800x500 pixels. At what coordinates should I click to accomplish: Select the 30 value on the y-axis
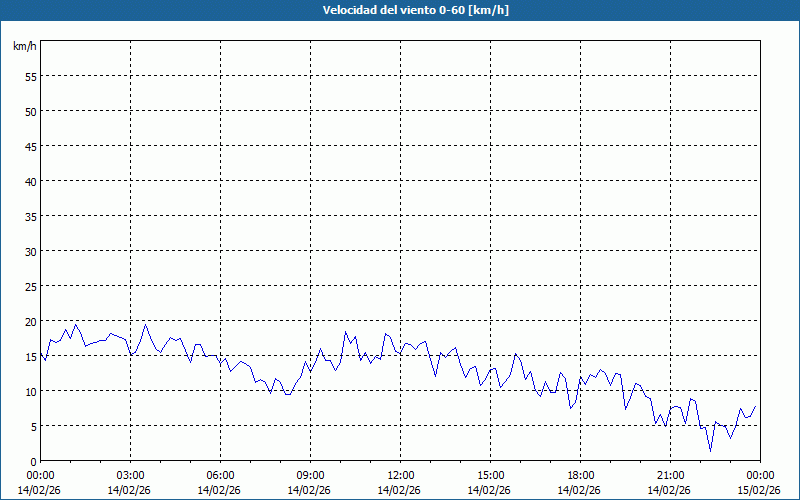30,251
